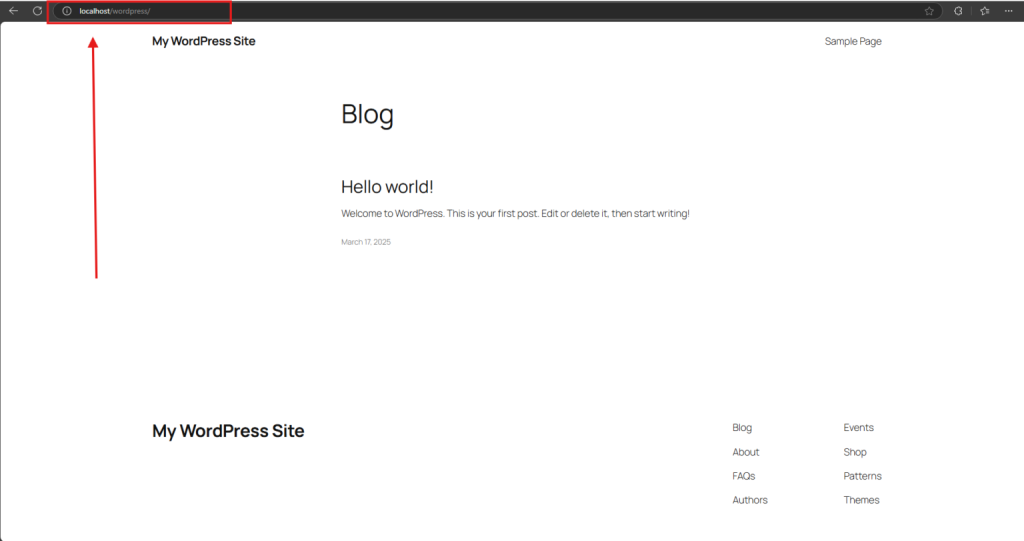The image size is (1024, 541).
Task: Open the Authors footer link
Action: tap(749, 500)
